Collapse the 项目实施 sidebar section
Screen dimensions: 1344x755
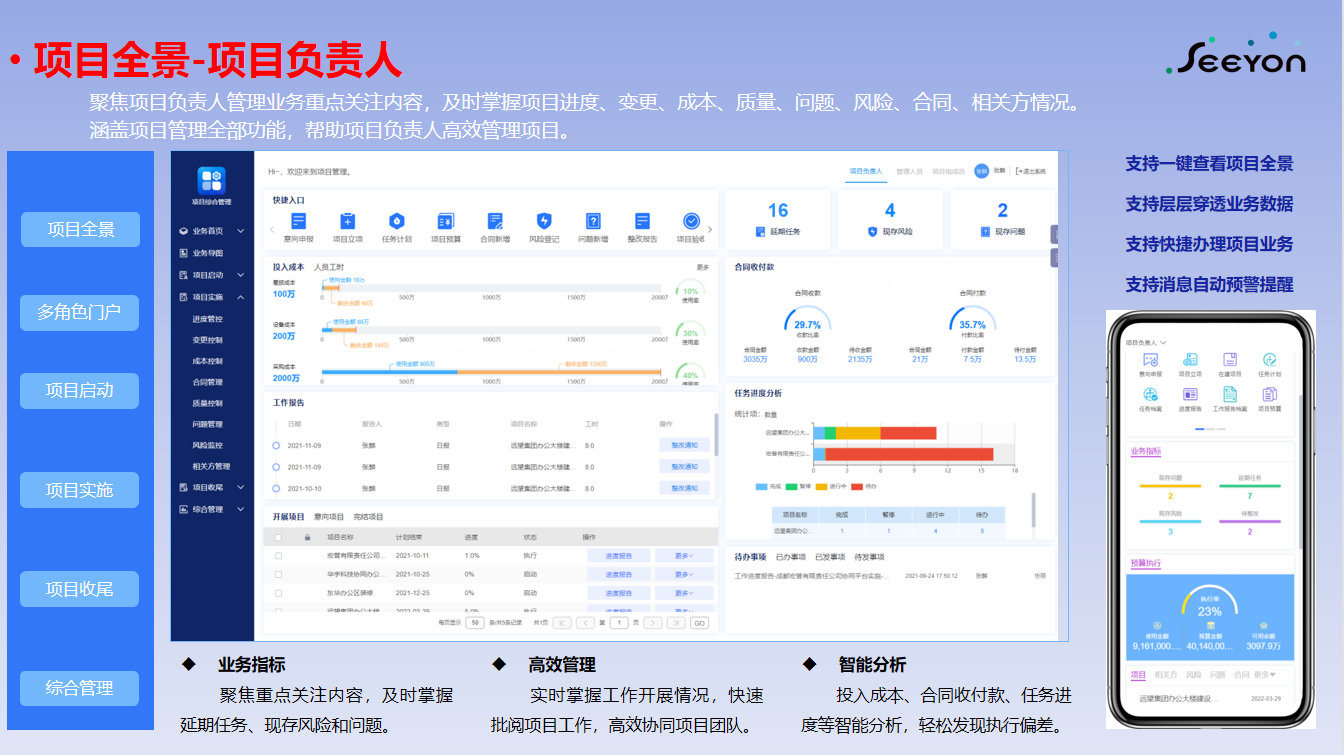[x=242, y=297]
